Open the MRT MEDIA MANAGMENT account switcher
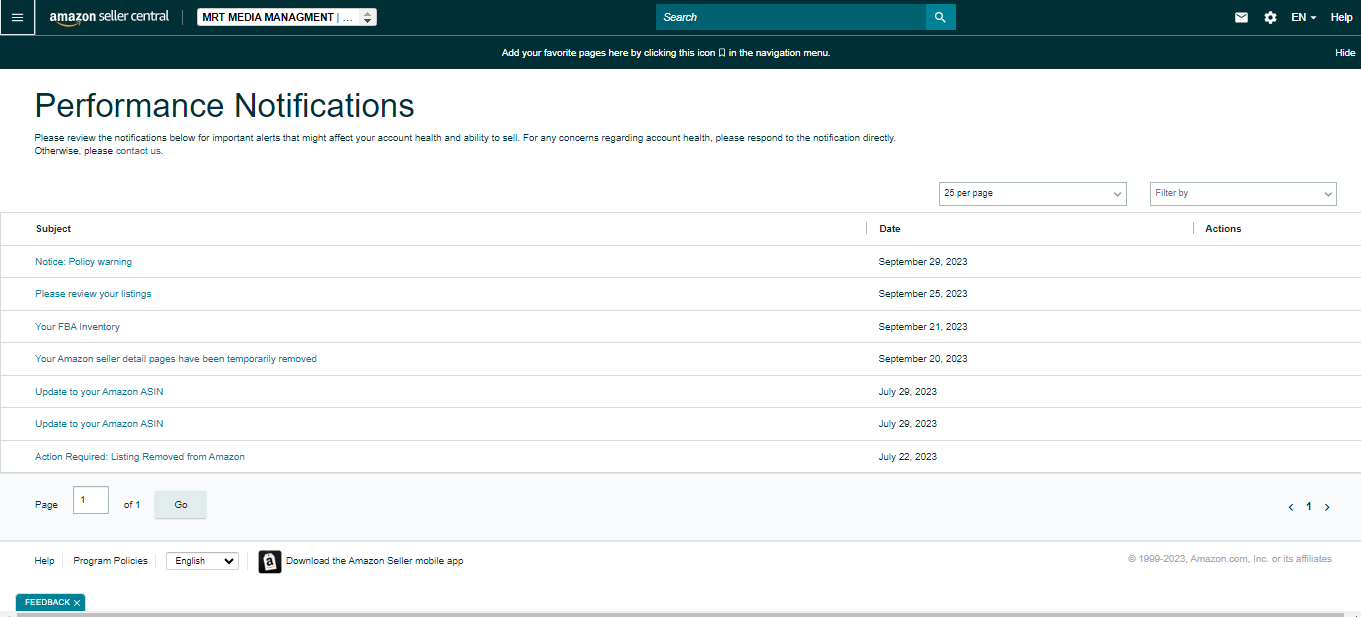This screenshot has height=617, width=1361. 287,17
